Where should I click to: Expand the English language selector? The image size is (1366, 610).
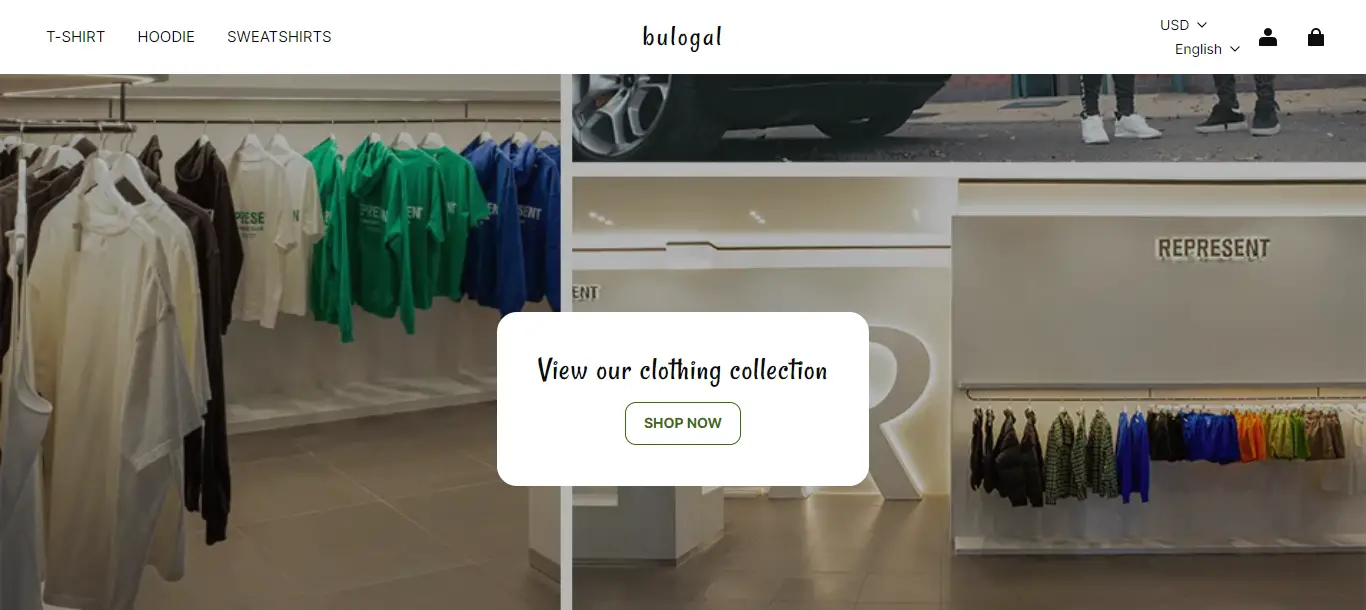coord(1207,49)
